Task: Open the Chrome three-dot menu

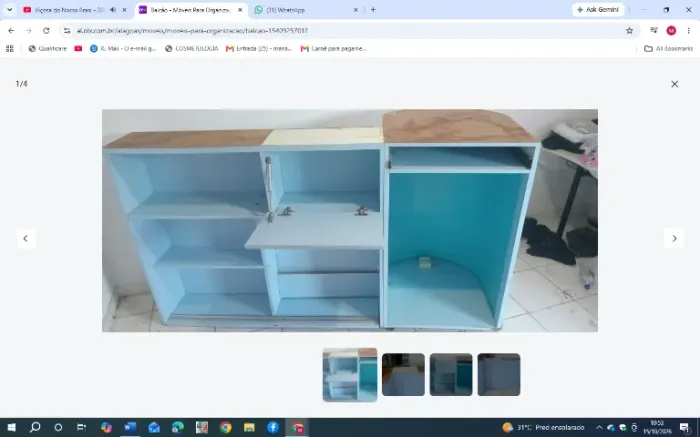Action: pyautogui.click(x=688, y=30)
